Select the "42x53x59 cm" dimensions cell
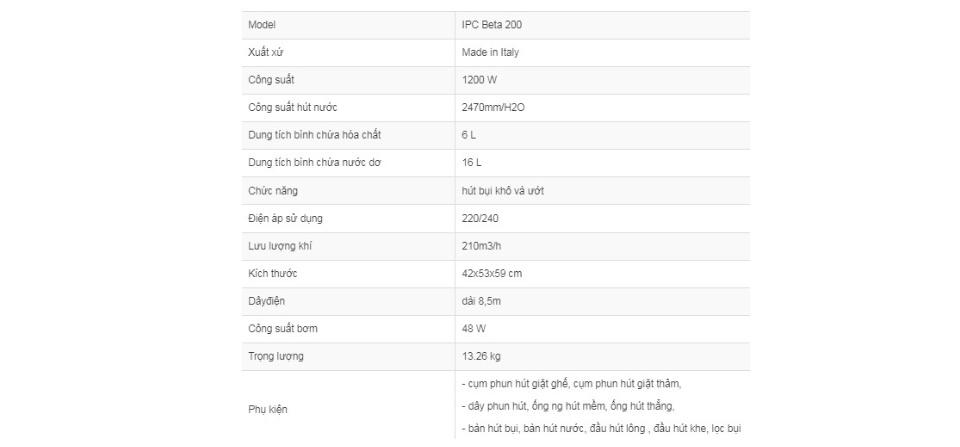Viewport: 960px width, 447px height. pyautogui.click(x=492, y=273)
